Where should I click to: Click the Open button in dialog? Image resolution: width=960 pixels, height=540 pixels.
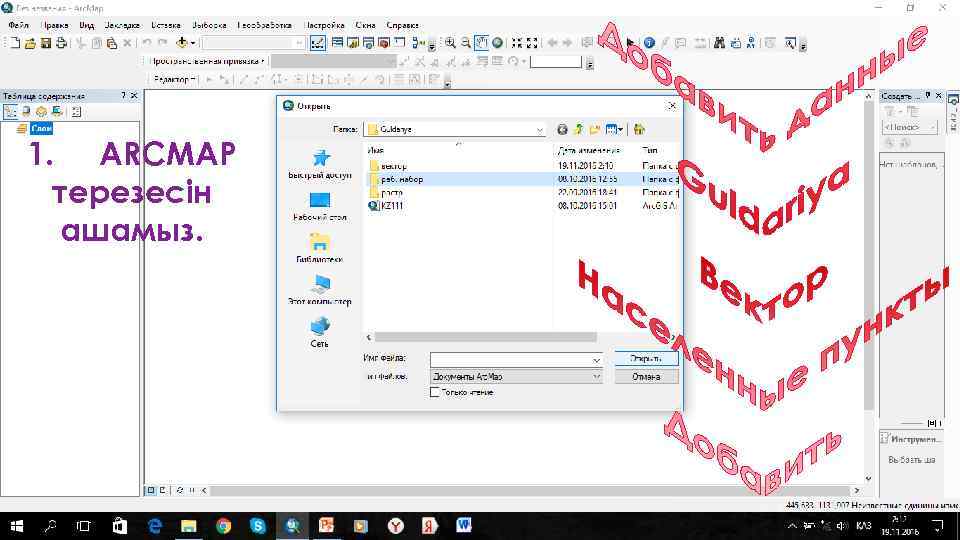pyautogui.click(x=646, y=358)
